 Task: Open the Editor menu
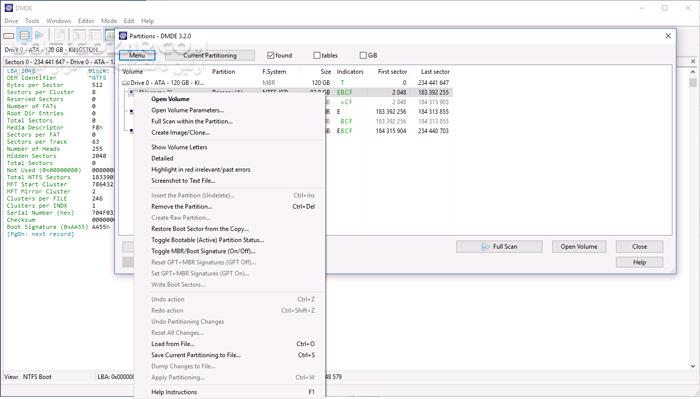pyautogui.click(x=86, y=21)
